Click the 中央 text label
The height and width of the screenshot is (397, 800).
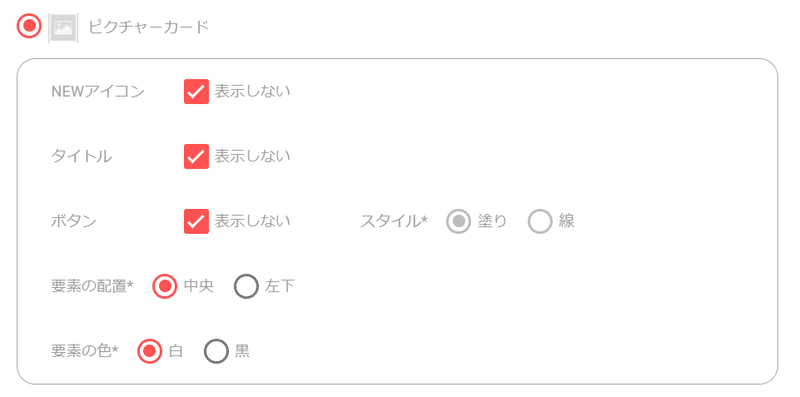pyautogui.click(x=199, y=286)
